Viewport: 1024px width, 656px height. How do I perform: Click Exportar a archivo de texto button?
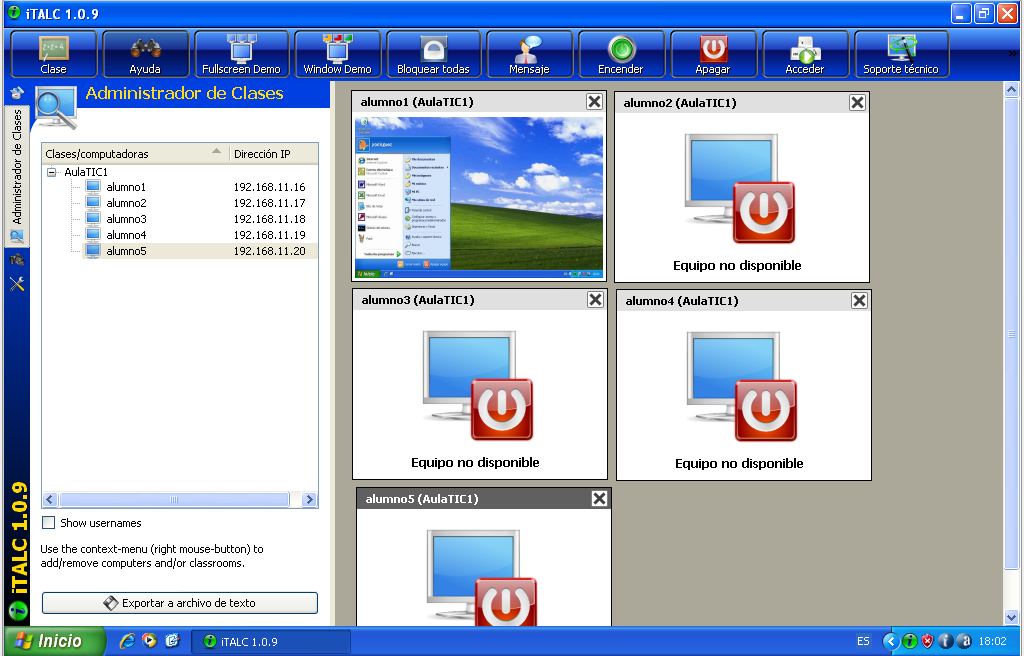tap(180, 603)
